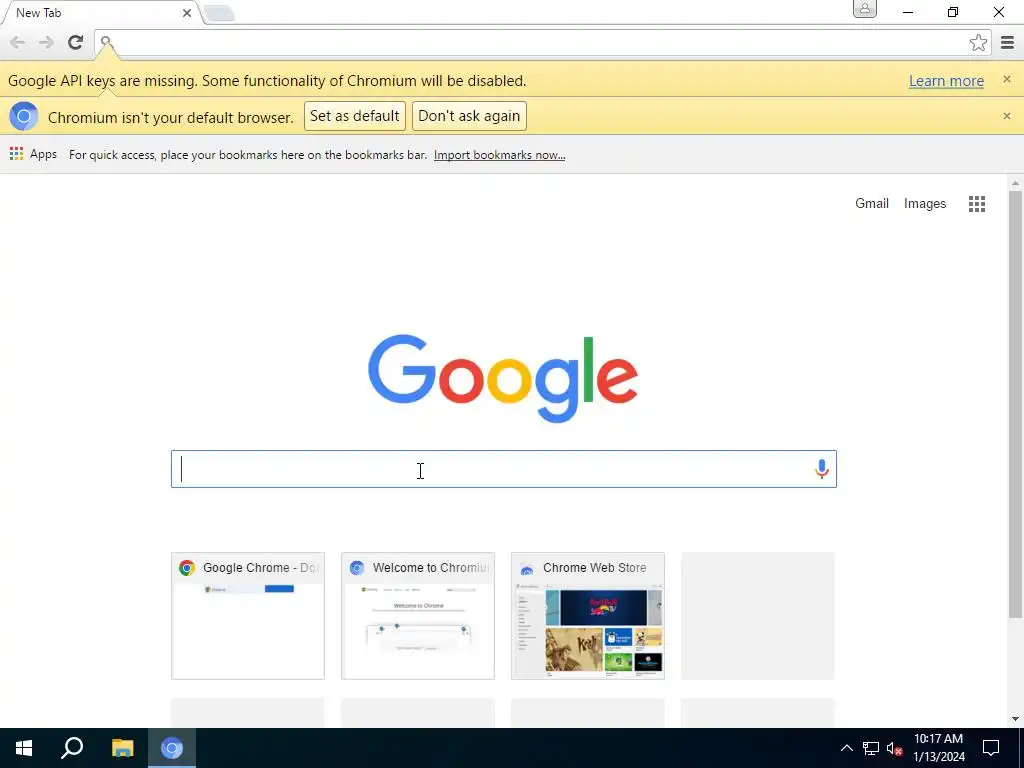The image size is (1024, 768).
Task: Click the browser Back arrow
Action: [18, 42]
